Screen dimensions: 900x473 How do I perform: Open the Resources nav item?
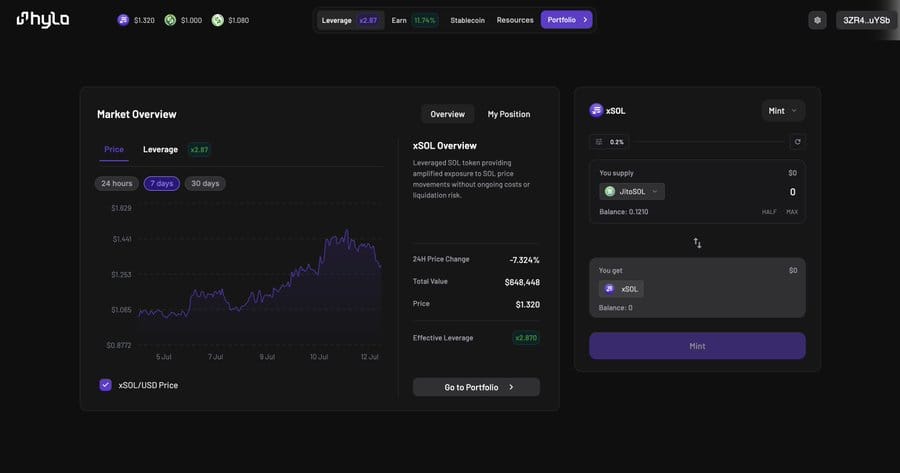pyautogui.click(x=515, y=20)
